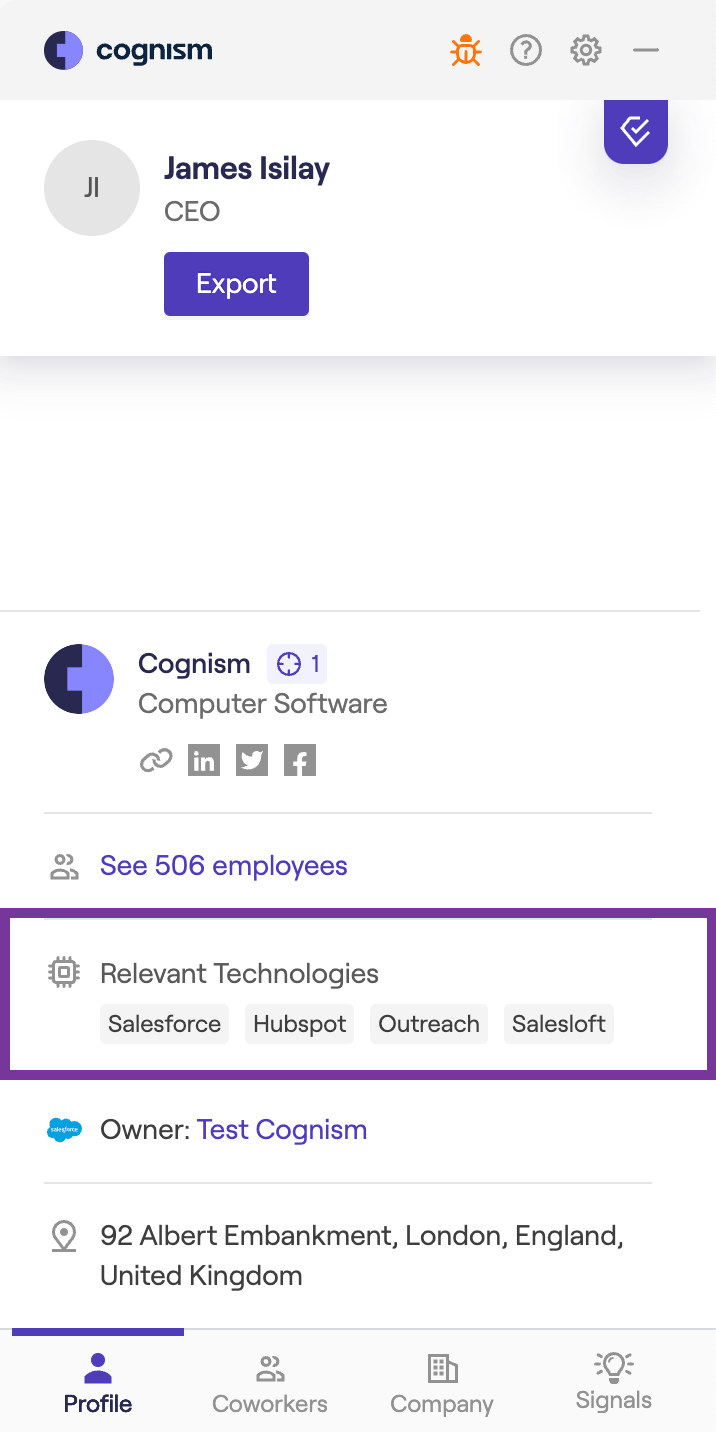Open Cognism's Facebook page icon
The image size is (716, 1432).
[300, 761]
